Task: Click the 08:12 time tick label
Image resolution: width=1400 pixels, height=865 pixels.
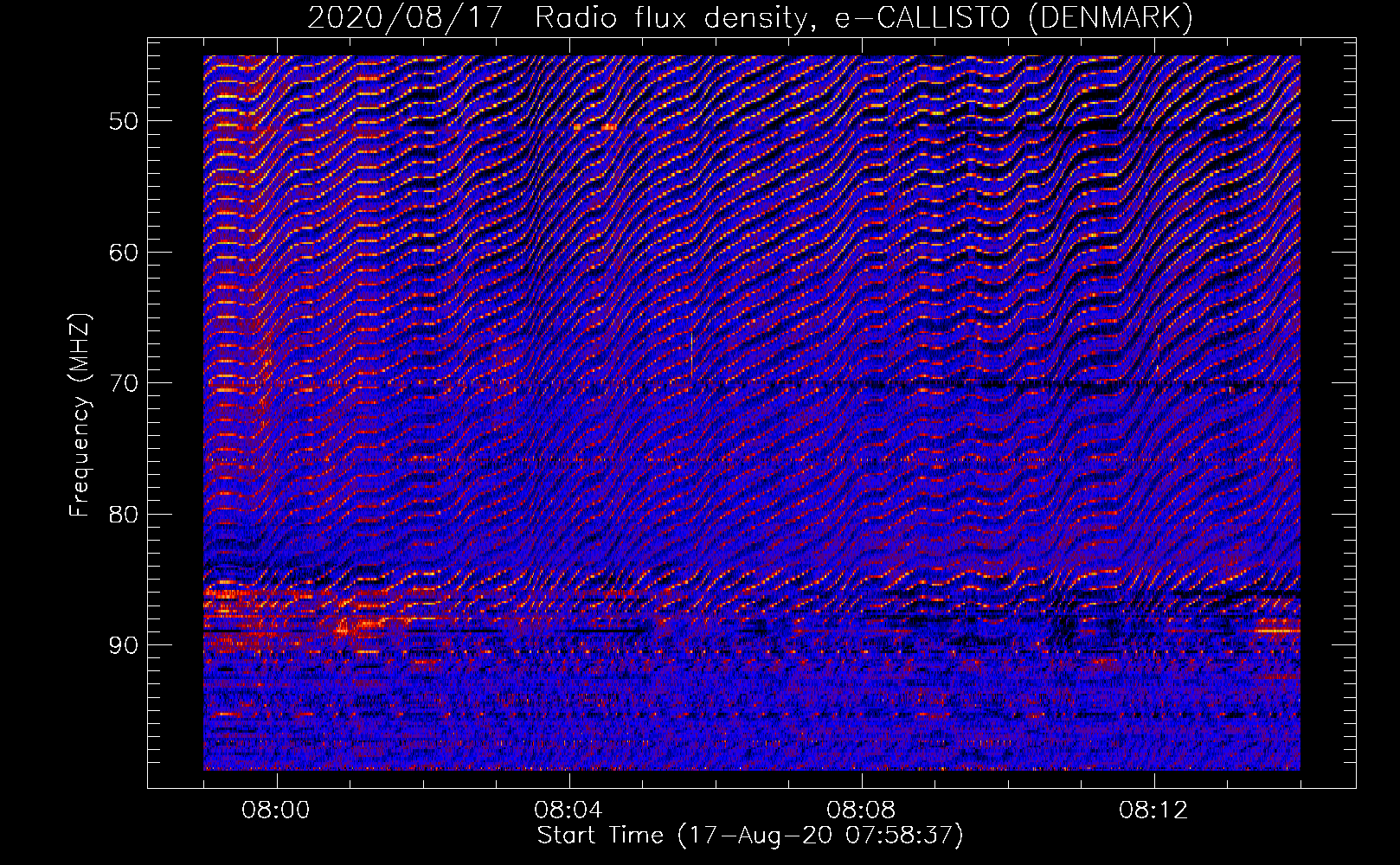Action: pos(1153,811)
